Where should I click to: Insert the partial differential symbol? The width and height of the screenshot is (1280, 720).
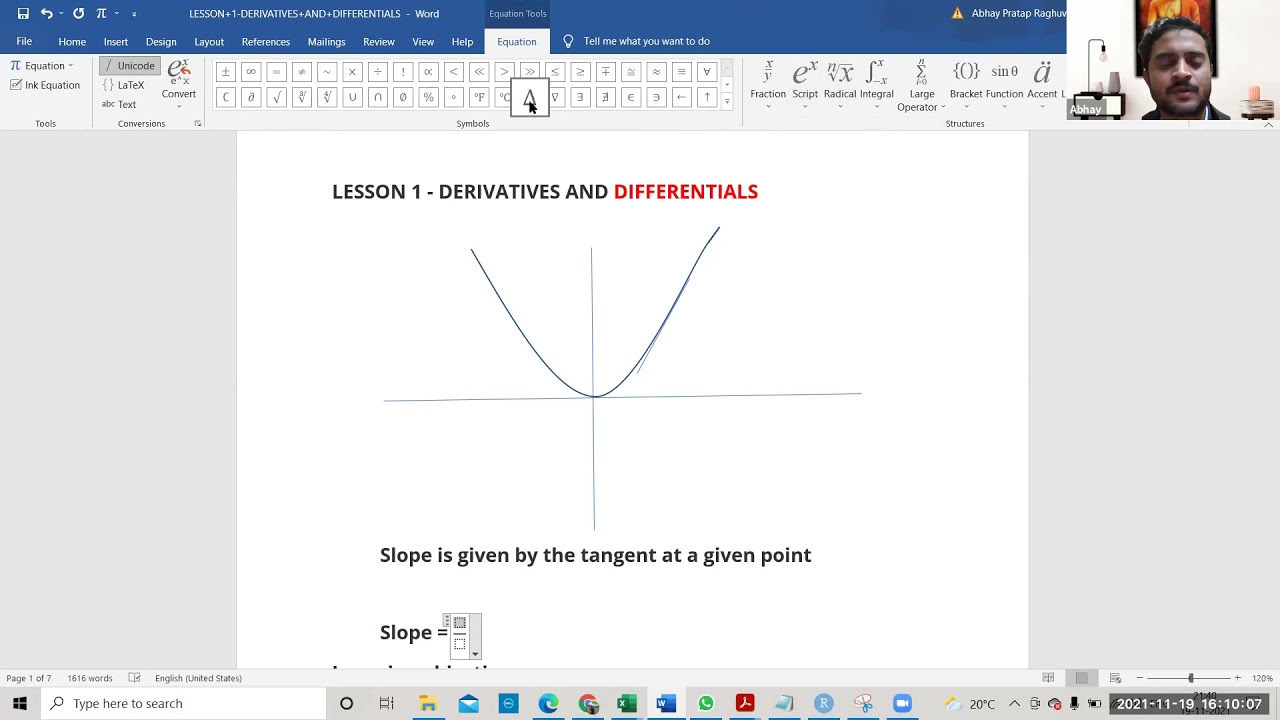point(251,97)
